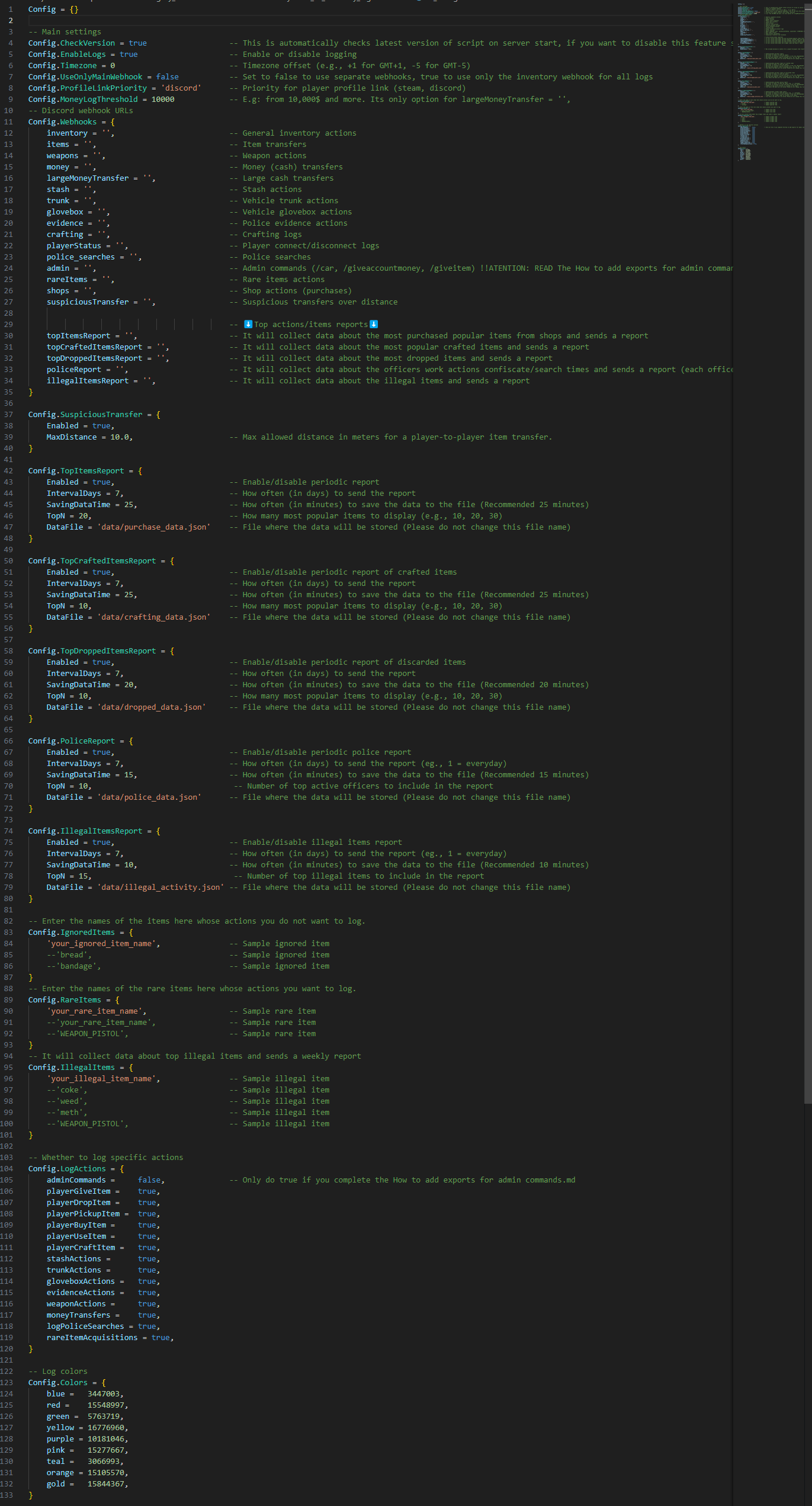
Task: Click line number 104 in the gutter
Action: coord(7,1168)
